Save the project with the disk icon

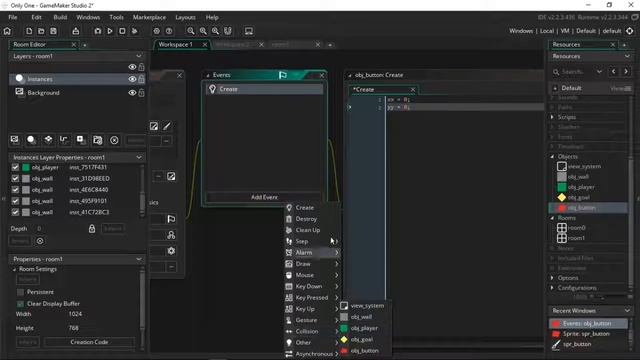tap(53, 31)
